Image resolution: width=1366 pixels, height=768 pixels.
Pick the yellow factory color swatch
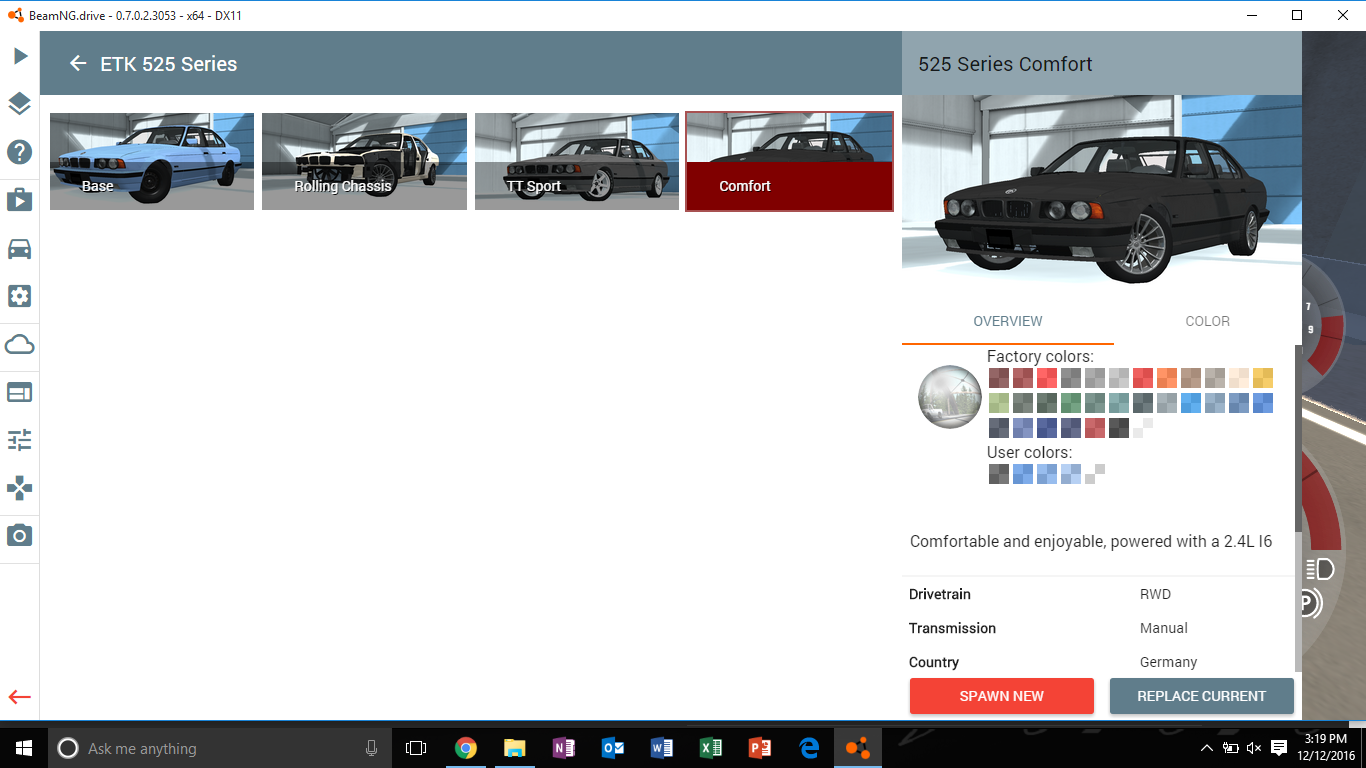pyautogui.click(x=1263, y=378)
